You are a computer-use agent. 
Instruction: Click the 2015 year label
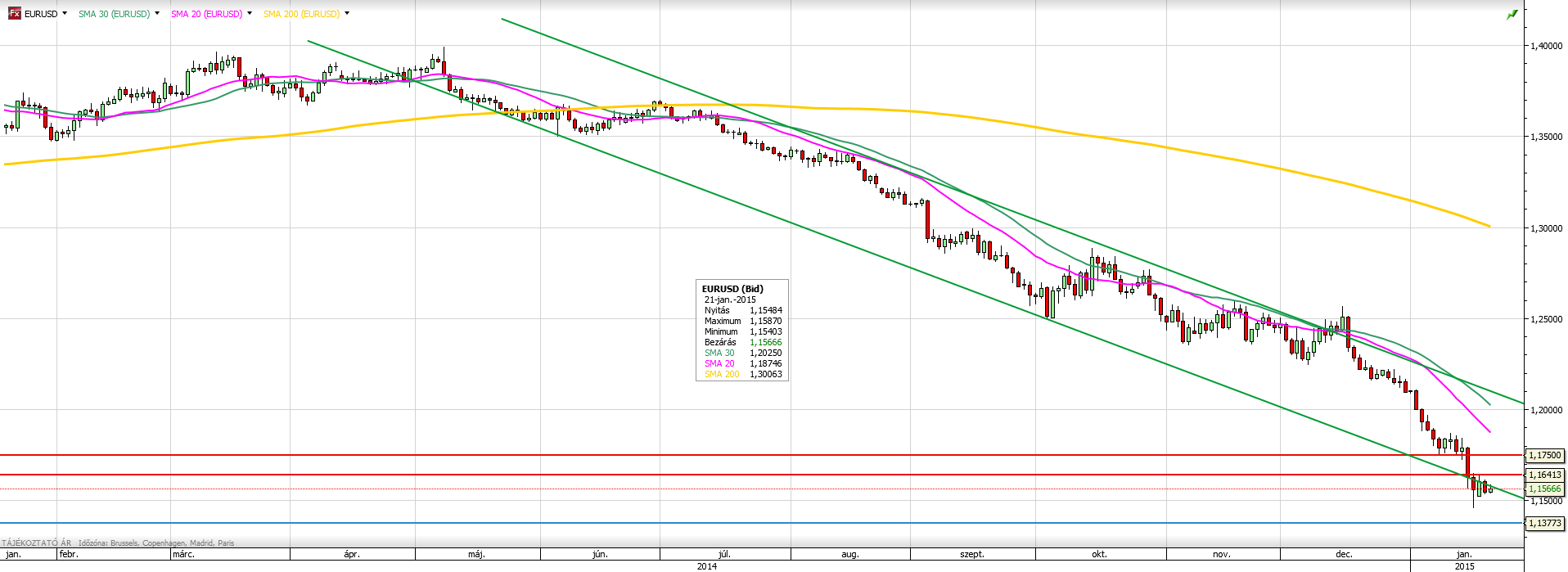[1465, 565]
